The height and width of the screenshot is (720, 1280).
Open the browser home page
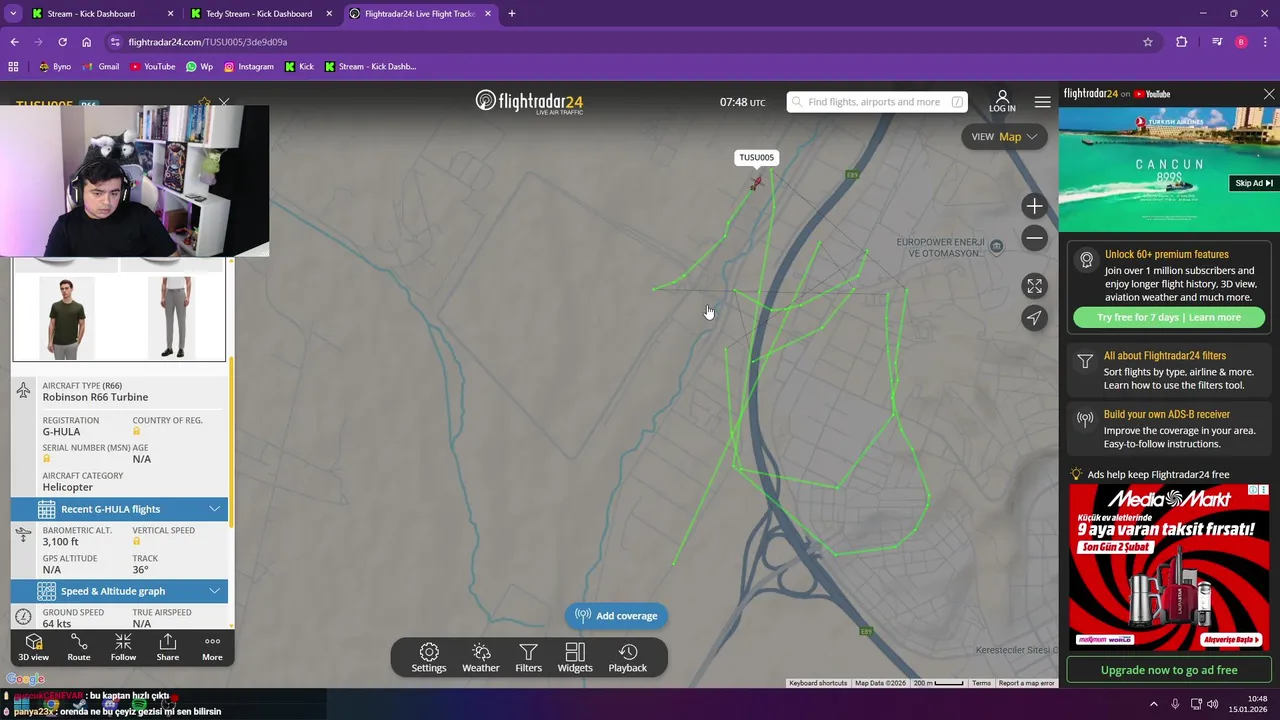tap(86, 42)
